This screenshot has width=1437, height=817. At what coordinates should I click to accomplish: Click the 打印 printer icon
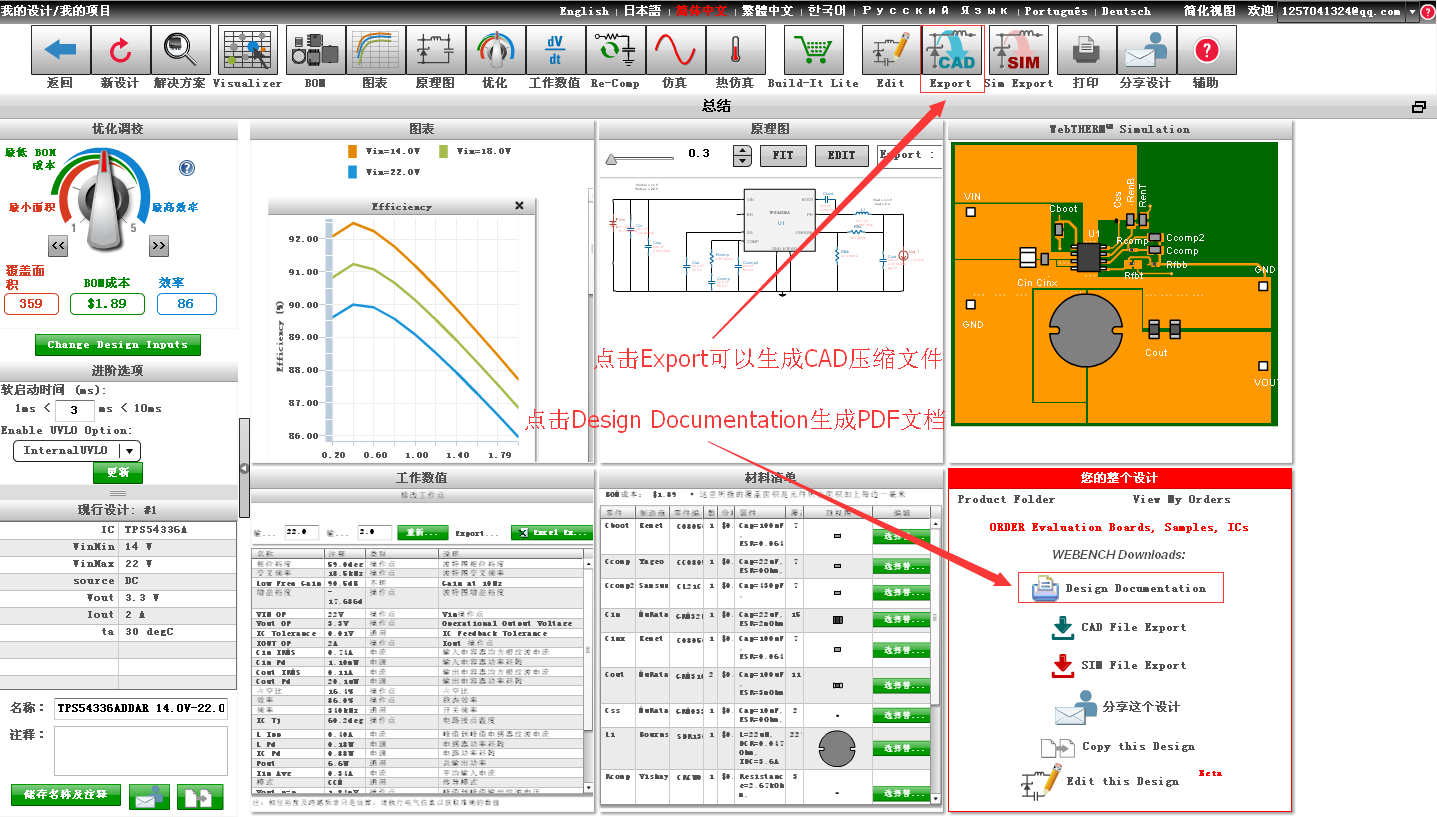pyautogui.click(x=1085, y=50)
